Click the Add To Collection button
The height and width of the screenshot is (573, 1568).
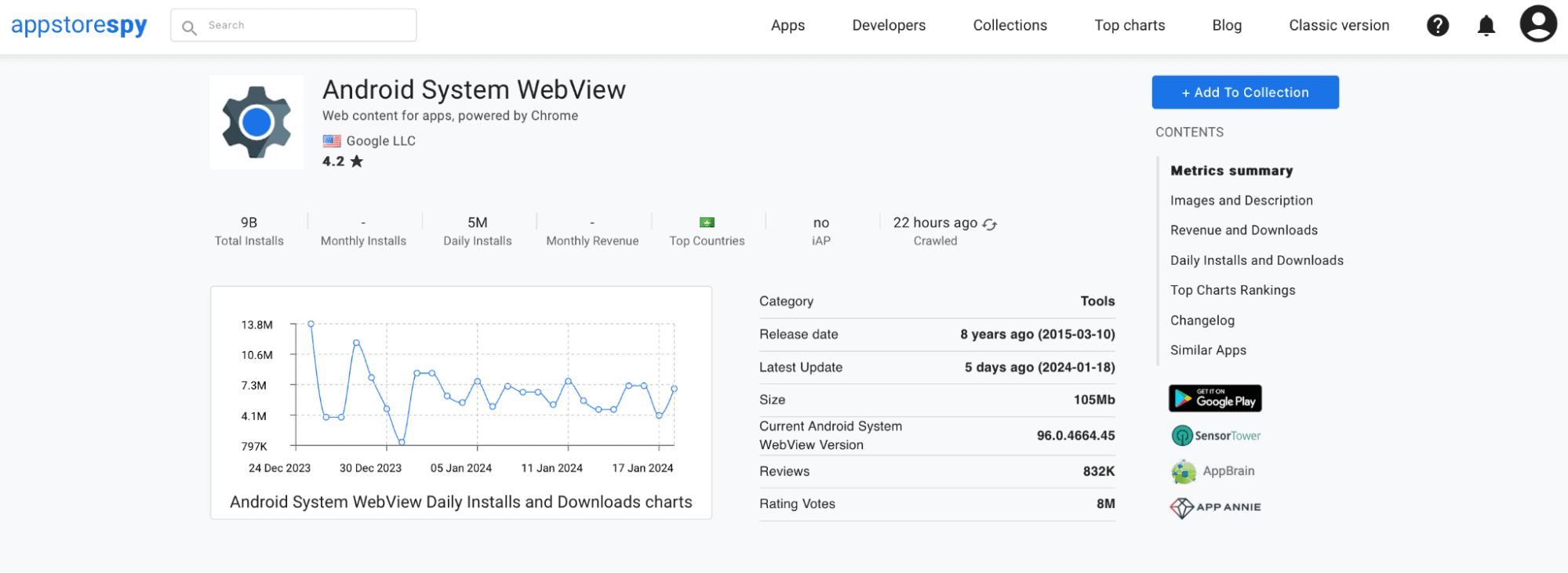1245,92
